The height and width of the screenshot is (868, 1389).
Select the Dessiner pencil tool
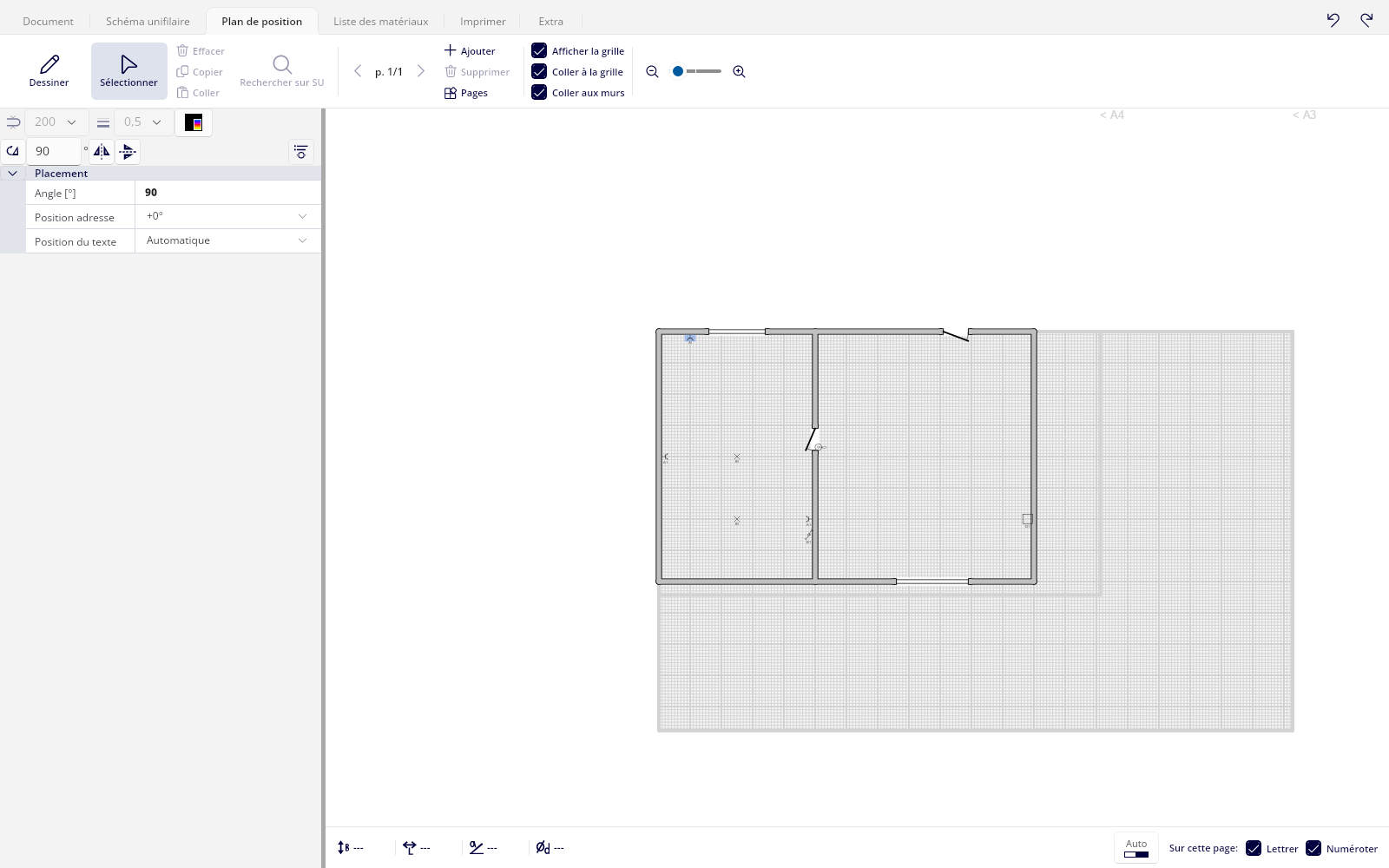[49, 71]
